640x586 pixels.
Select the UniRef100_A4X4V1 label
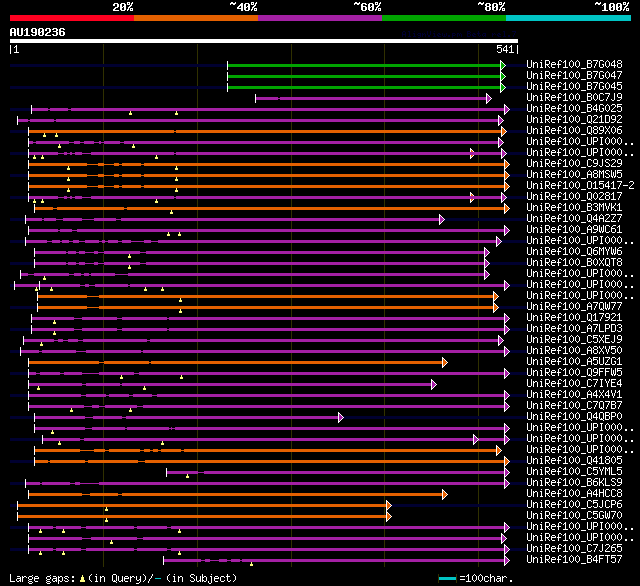[x=574, y=394]
